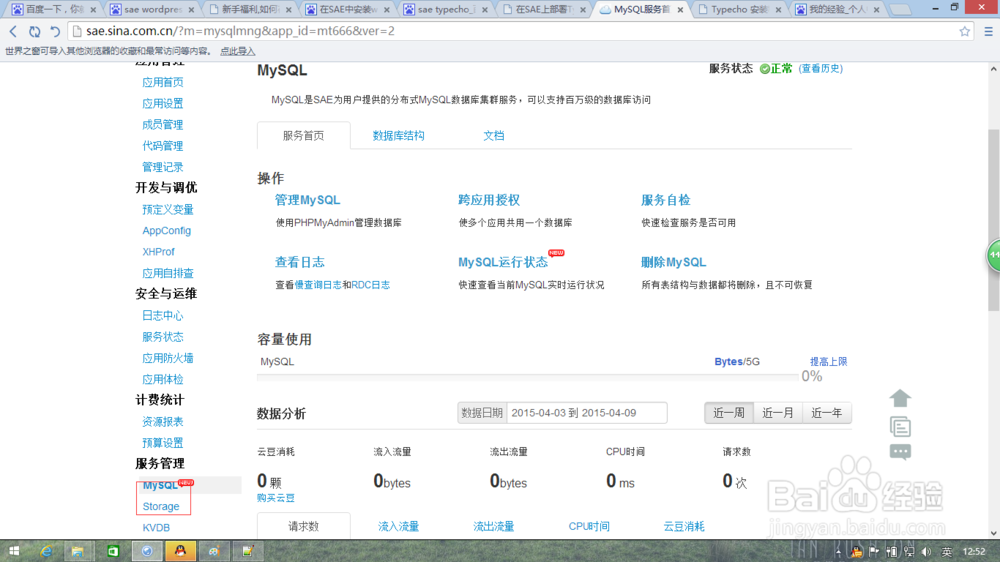Open 预算设置 in sidebar
Screen dimensions: 1000x562
coord(163,443)
